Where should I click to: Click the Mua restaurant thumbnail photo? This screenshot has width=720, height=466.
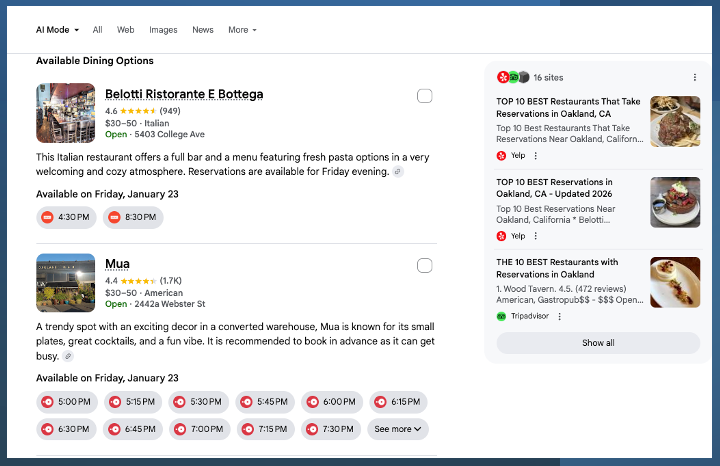[66, 283]
